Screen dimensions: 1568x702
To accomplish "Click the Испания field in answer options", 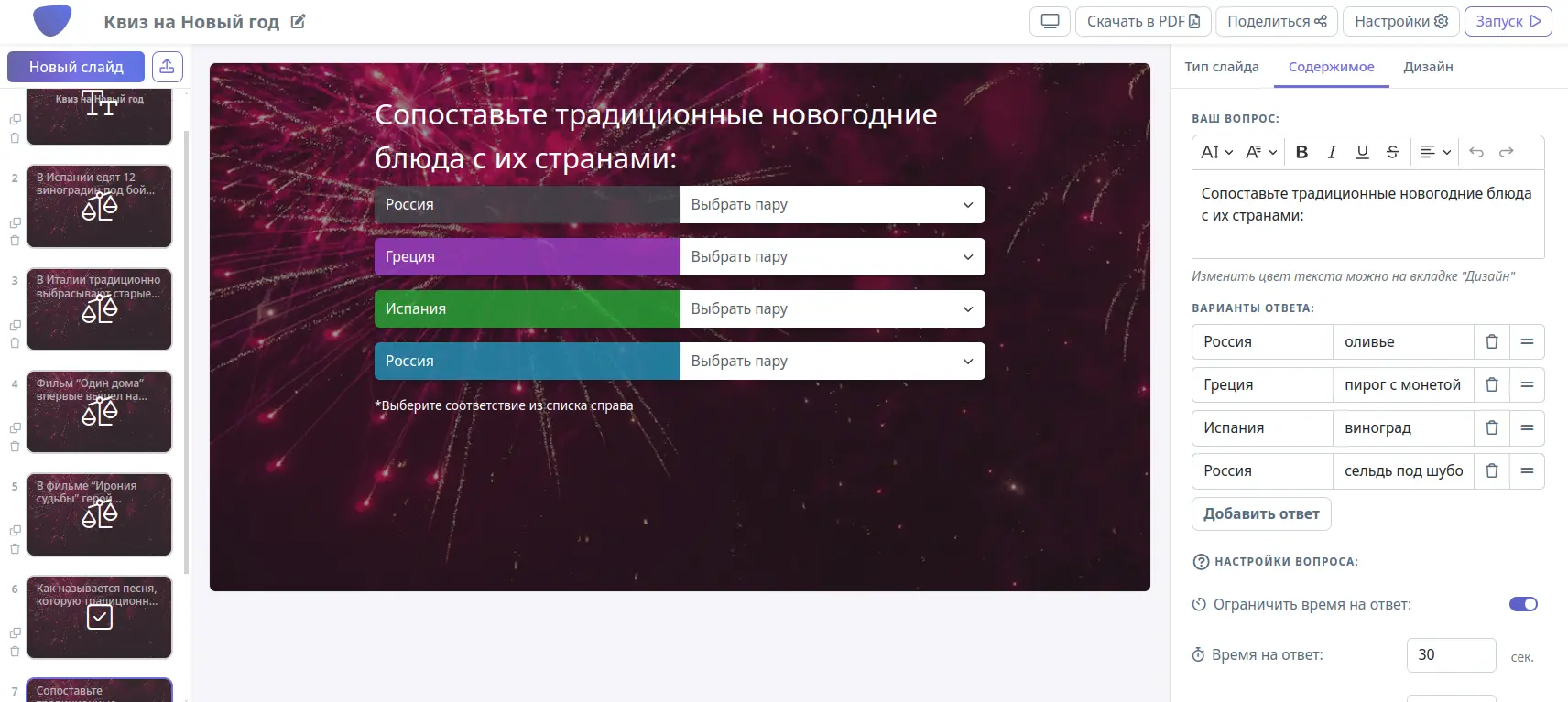I will [1262, 427].
